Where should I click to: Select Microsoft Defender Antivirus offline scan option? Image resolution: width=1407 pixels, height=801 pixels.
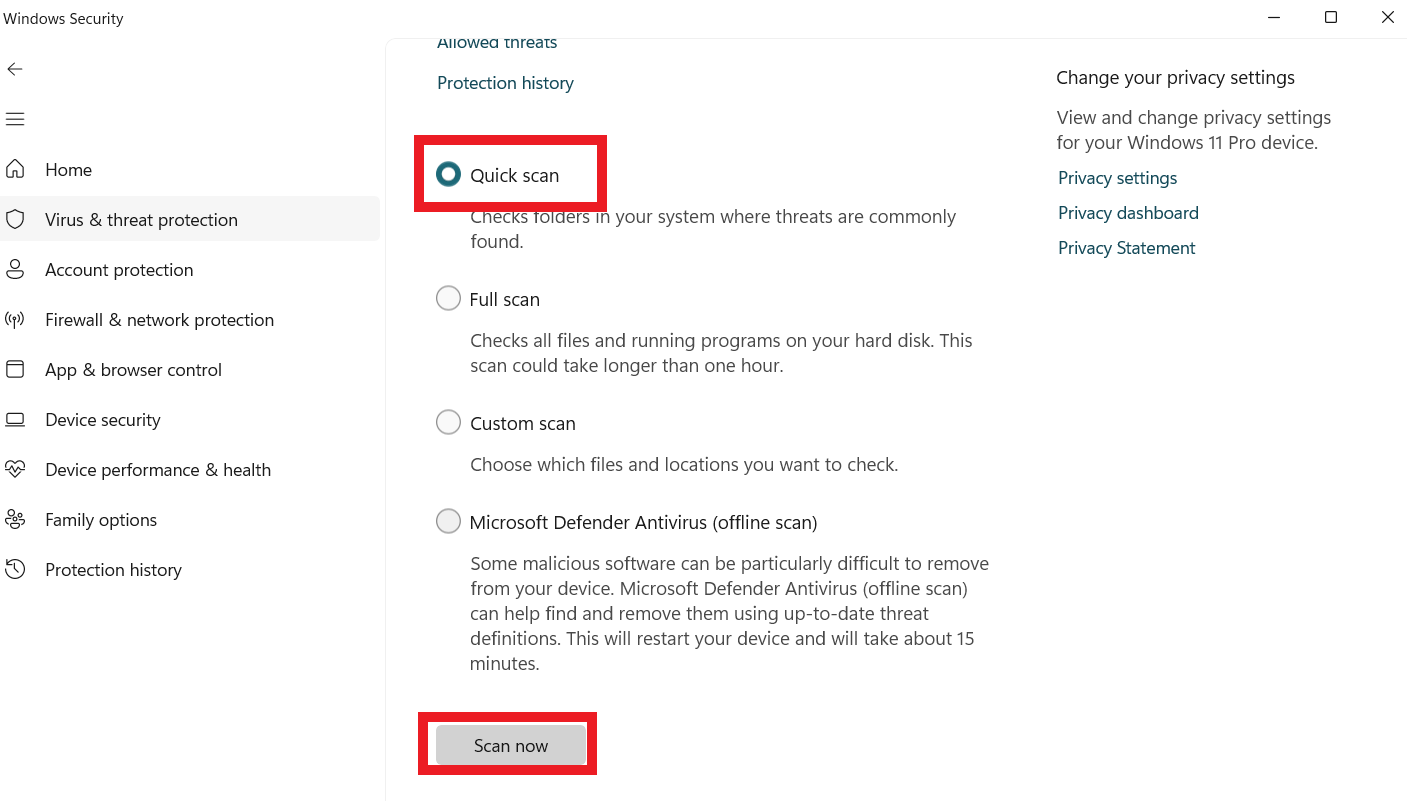pyautogui.click(x=448, y=522)
